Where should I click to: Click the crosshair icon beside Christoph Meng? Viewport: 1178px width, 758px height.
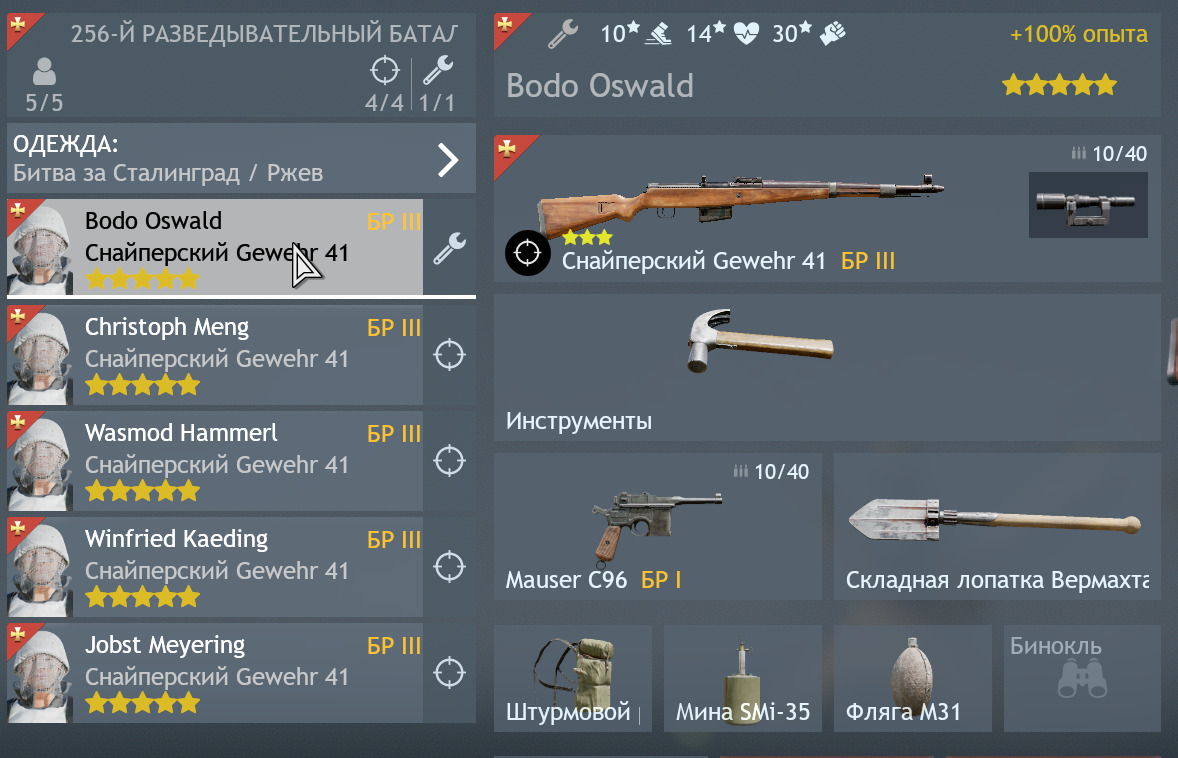pyautogui.click(x=449, y=355)
